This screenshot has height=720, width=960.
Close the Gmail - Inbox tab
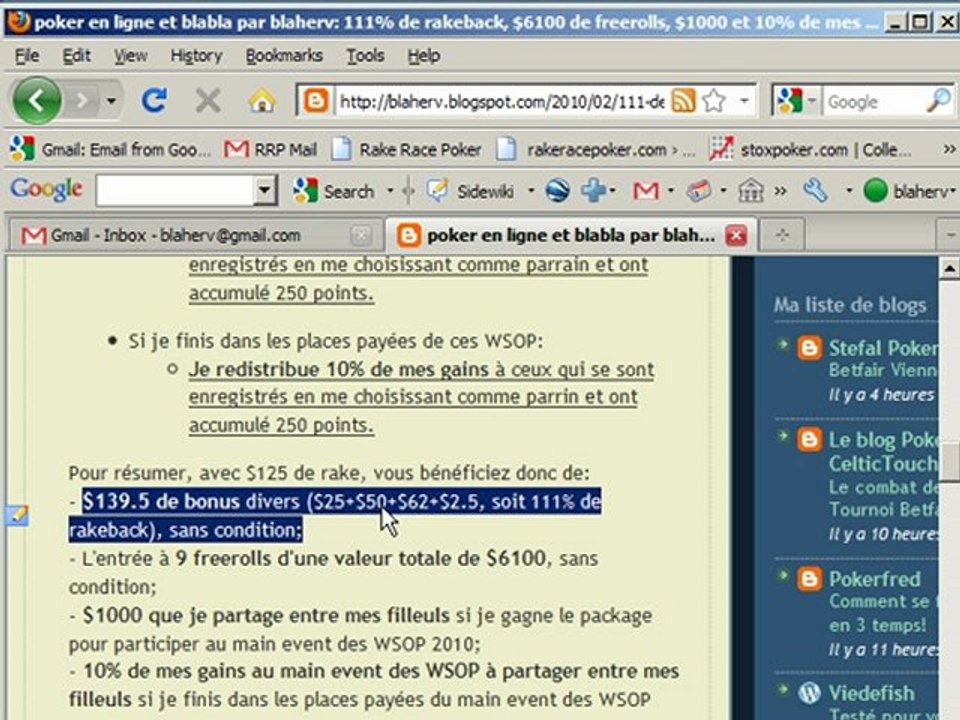(361, 235)
